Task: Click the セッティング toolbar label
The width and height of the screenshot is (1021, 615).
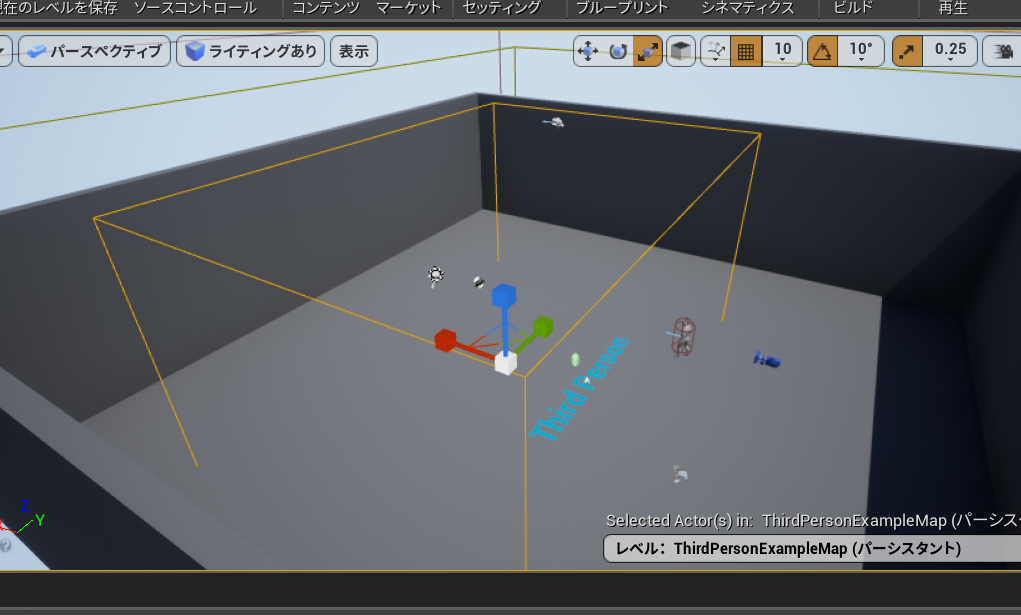Action: coord(501,8)
